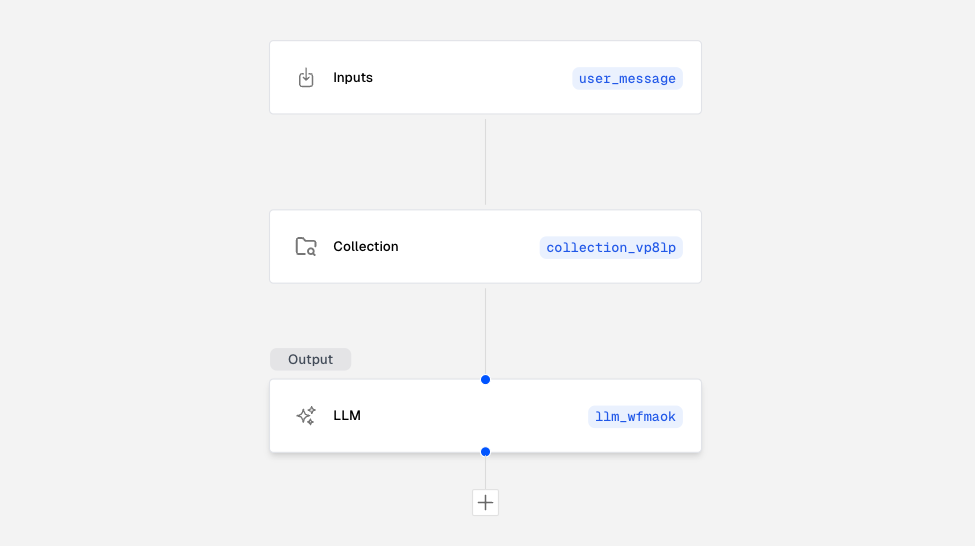Select the connector between Collection and LLM

point(485,330)
